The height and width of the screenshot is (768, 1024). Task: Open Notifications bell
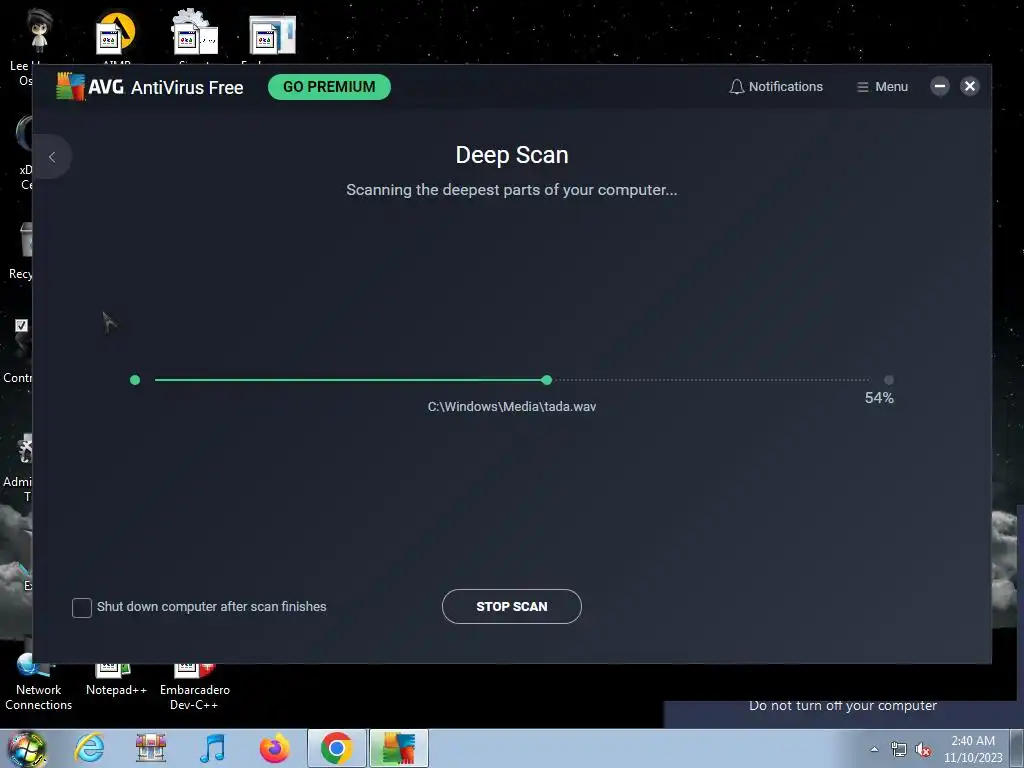tap(776, 87)
